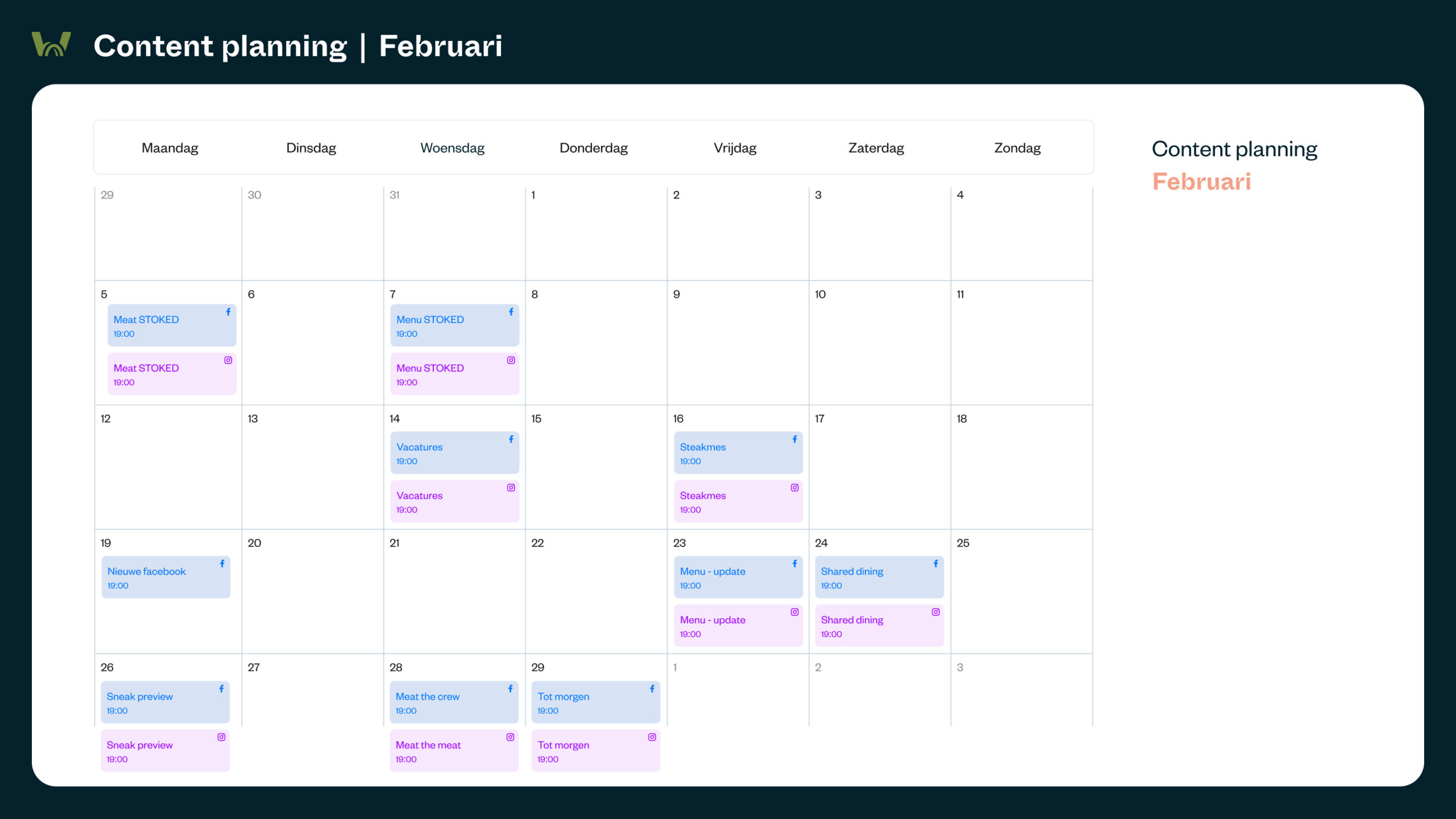Click Facebook icon on Vacatures post
The width and height of the screenshot is (1456, 819).
[x=511, y=439]
